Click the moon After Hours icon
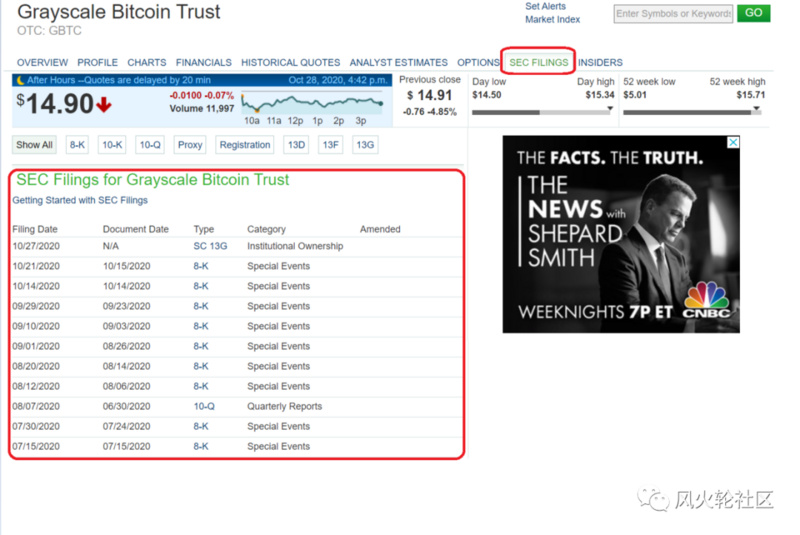 [x=19, y=80]
